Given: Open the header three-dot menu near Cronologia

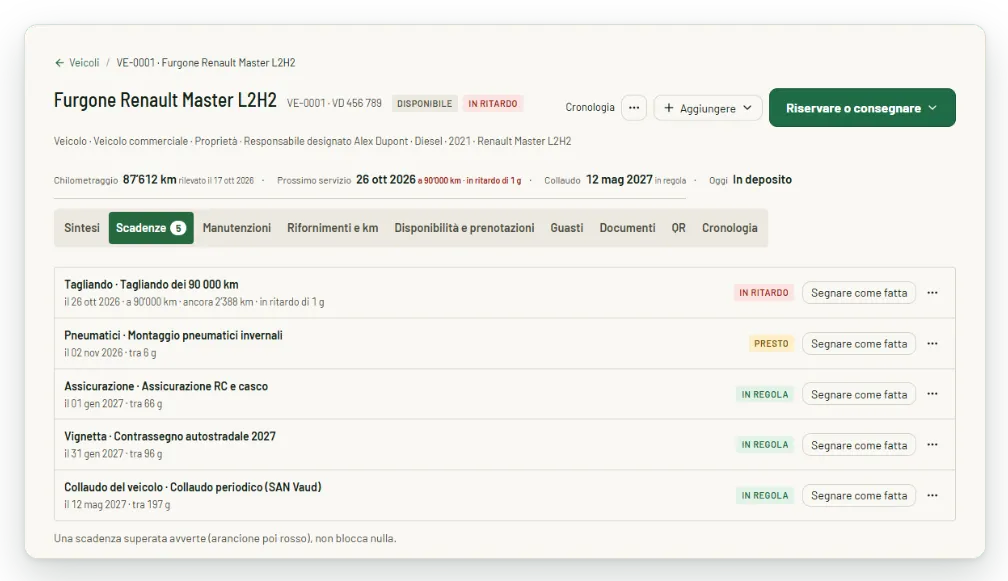Looking at the screenshot, I should (x=634, y=108).
